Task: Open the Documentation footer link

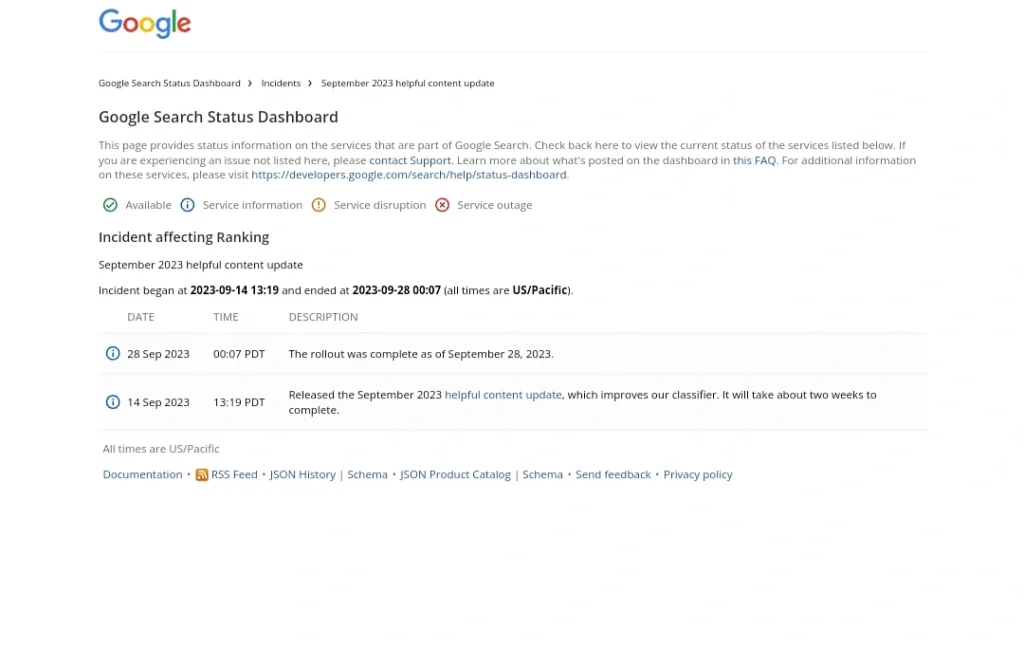Action: click(142, 474)
